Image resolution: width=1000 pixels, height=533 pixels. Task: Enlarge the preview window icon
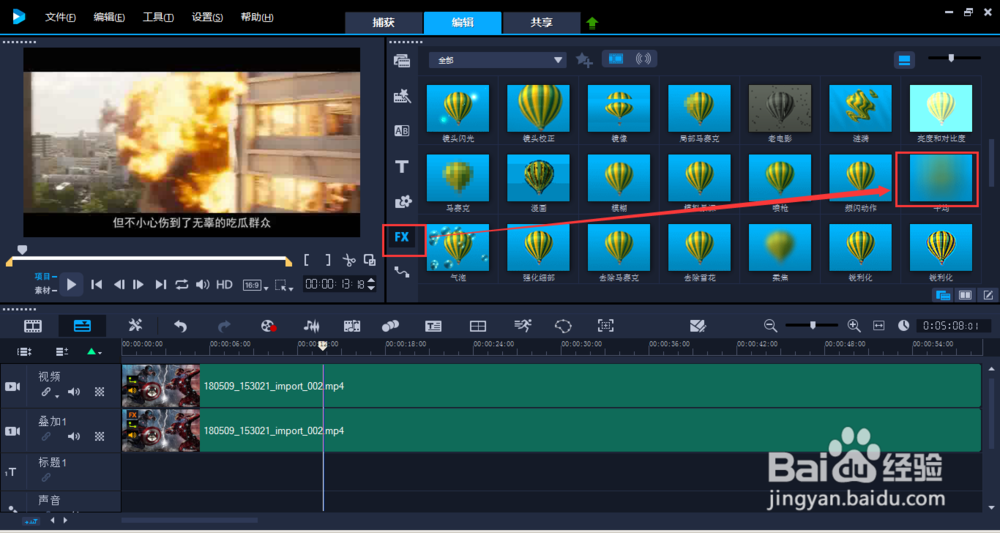[x=370, y=259]
